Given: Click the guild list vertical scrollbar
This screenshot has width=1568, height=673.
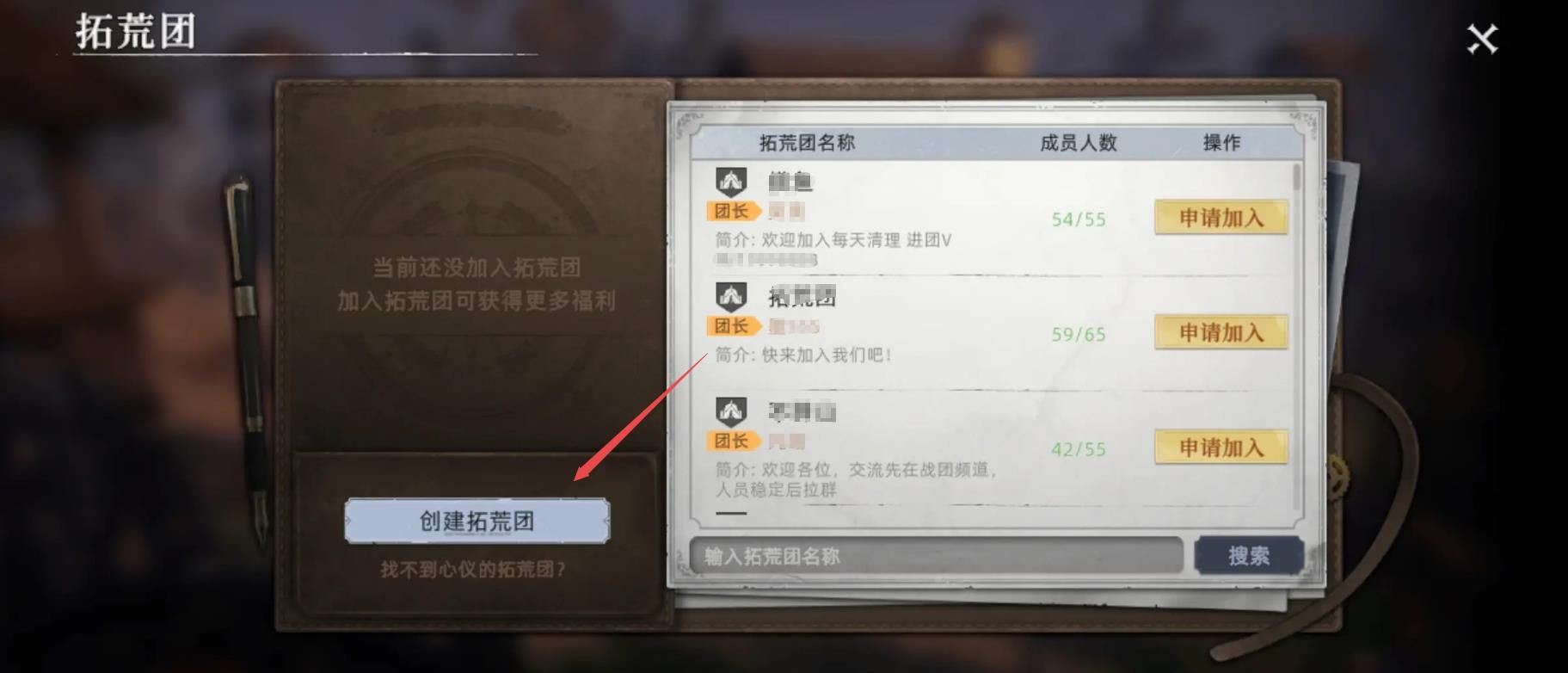Looking at the screenshot, I should tap(1297, 336).
